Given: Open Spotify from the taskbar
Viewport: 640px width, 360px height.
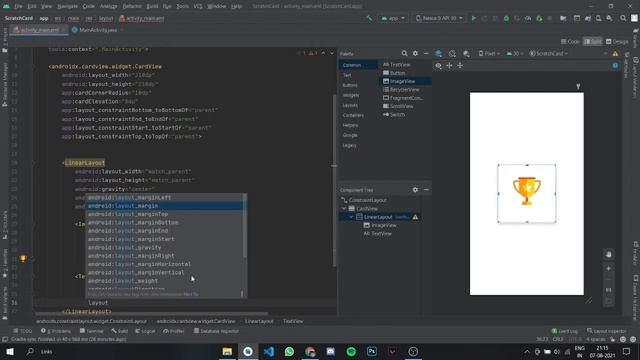Looking at the screenshot, I should click(x=351, y=351).
